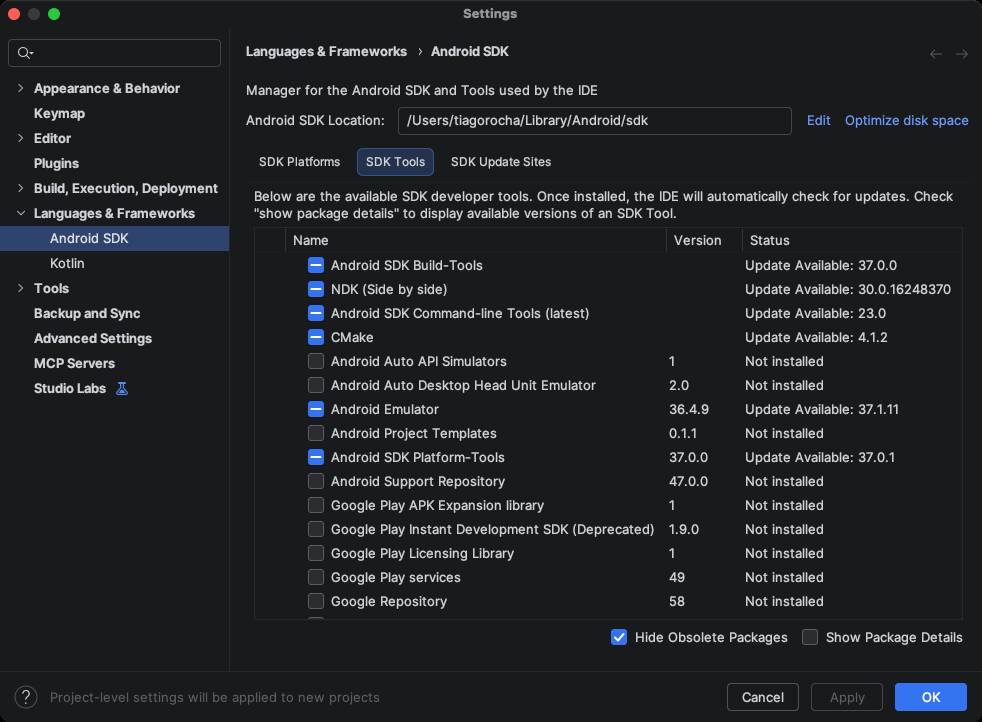Check Google Play APK Expansion library
The height and width of the screenshot is (722, 982).
click(316, 505)
